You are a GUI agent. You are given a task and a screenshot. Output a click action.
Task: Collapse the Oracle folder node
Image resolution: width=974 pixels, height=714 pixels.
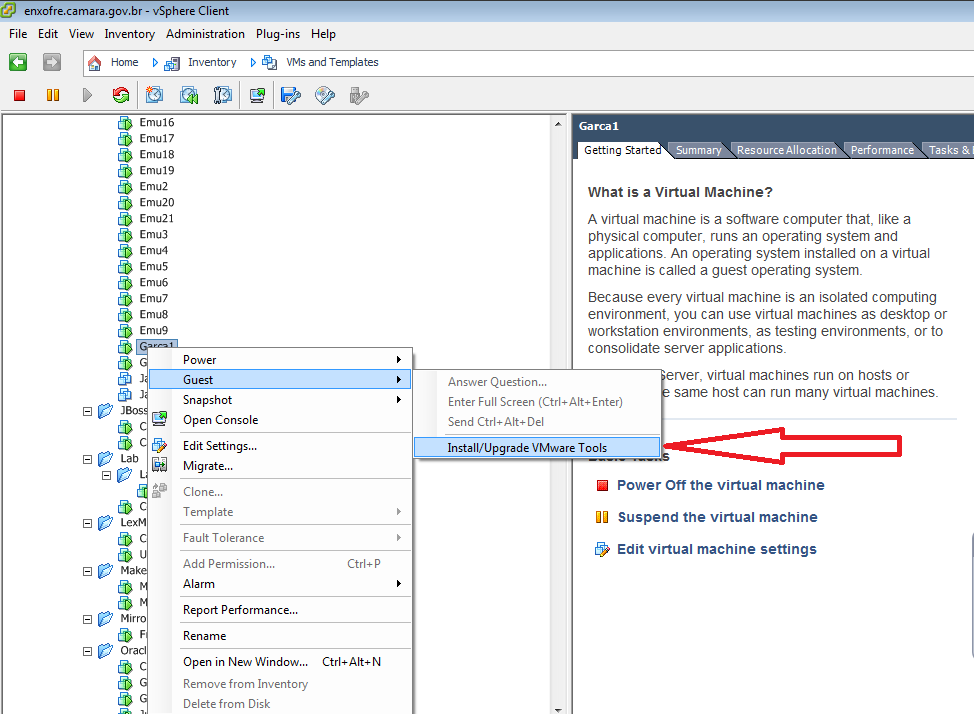click(x=86, y=650)
